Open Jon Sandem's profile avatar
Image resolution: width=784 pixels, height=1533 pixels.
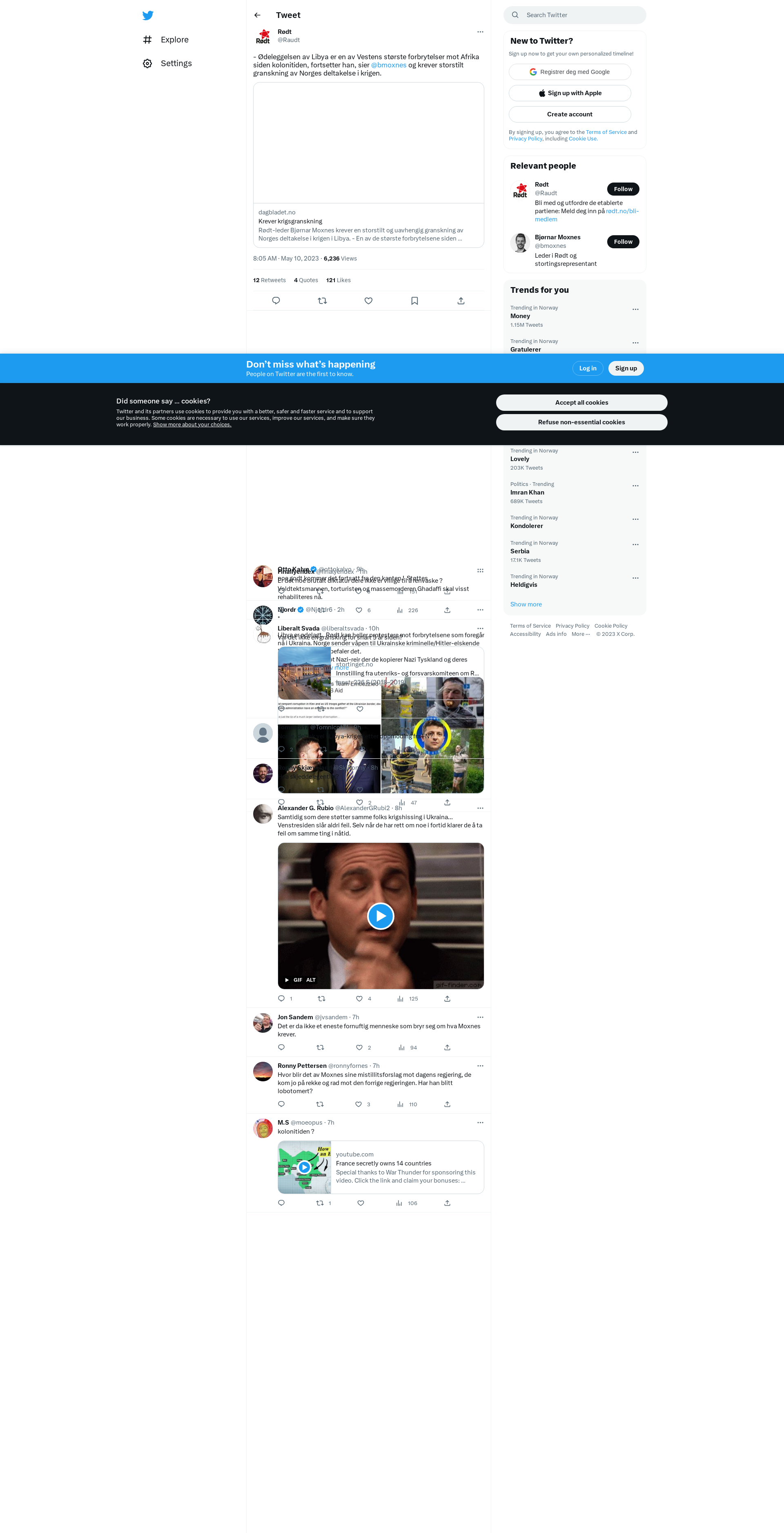click(x=263, y=1023)
